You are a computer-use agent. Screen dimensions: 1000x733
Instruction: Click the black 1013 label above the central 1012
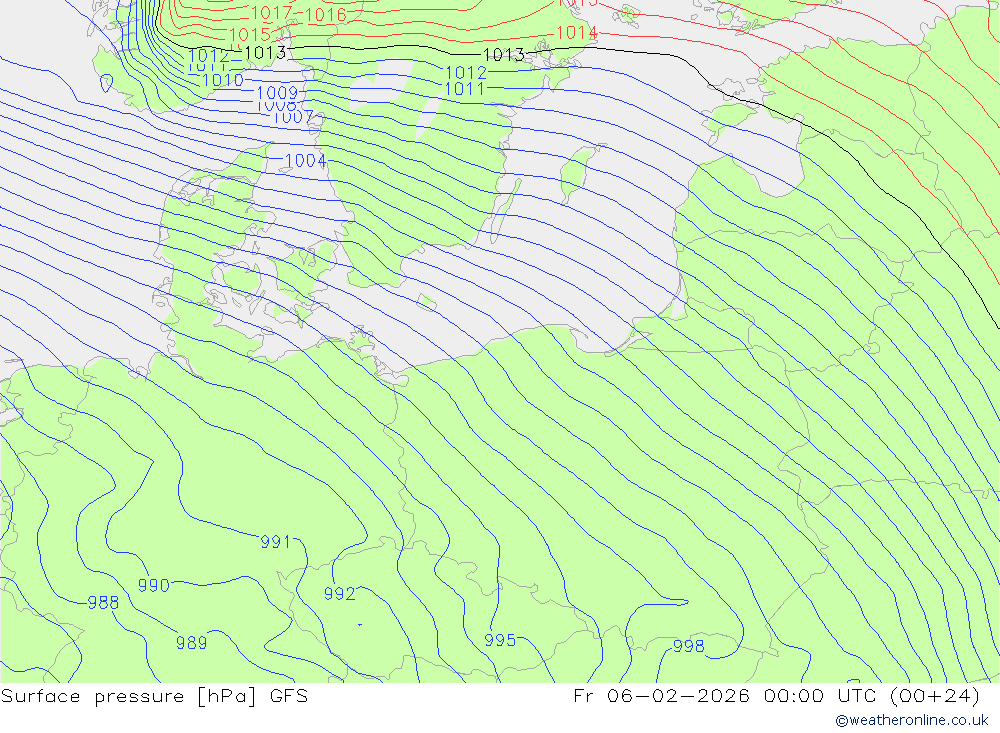503,55
